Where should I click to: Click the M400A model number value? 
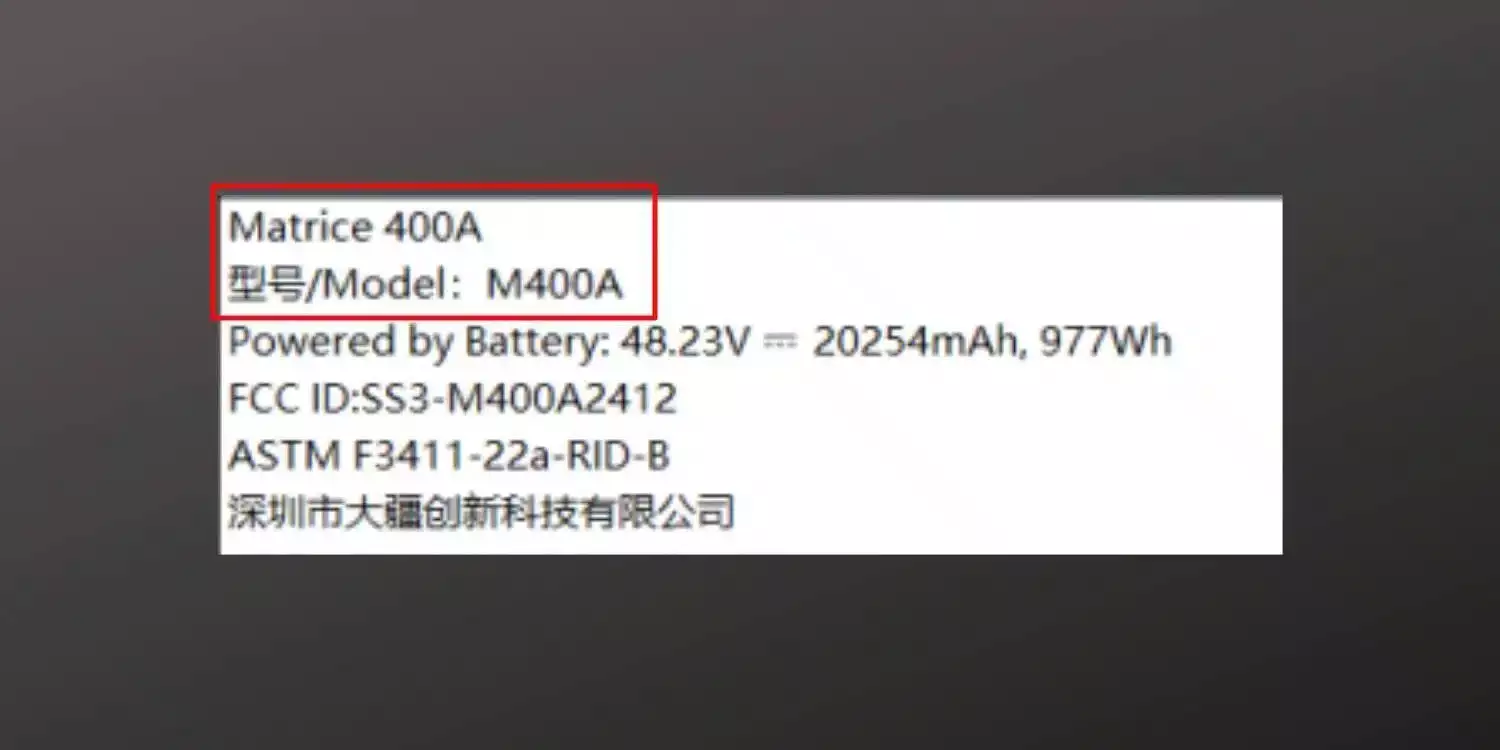click(x=554, y=286)
